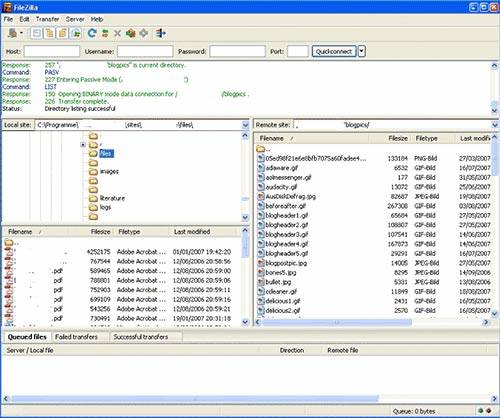Expand the tree node with plus sign
500x418 pixels.
tap(83, 145)
